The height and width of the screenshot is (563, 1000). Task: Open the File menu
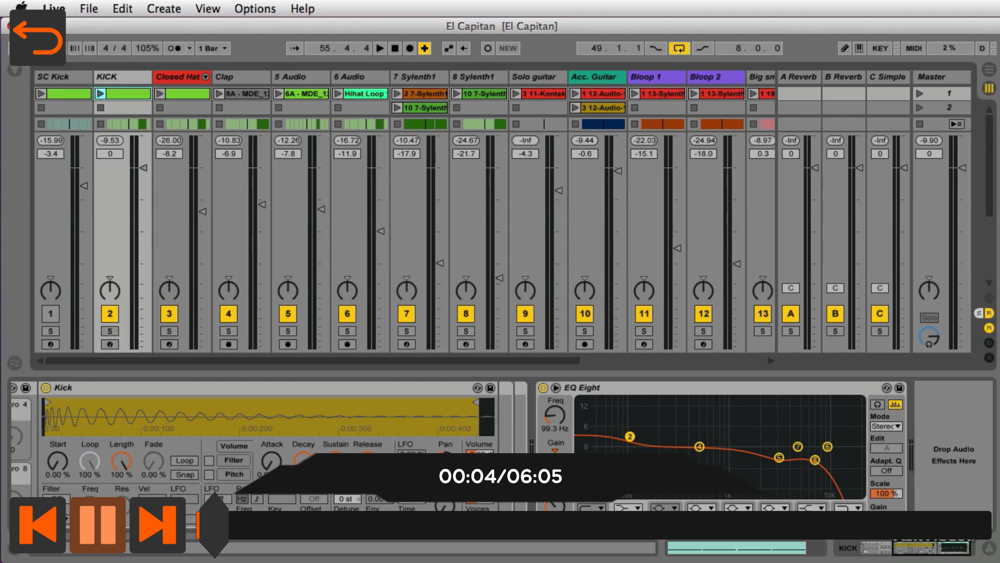coord(89,8)
